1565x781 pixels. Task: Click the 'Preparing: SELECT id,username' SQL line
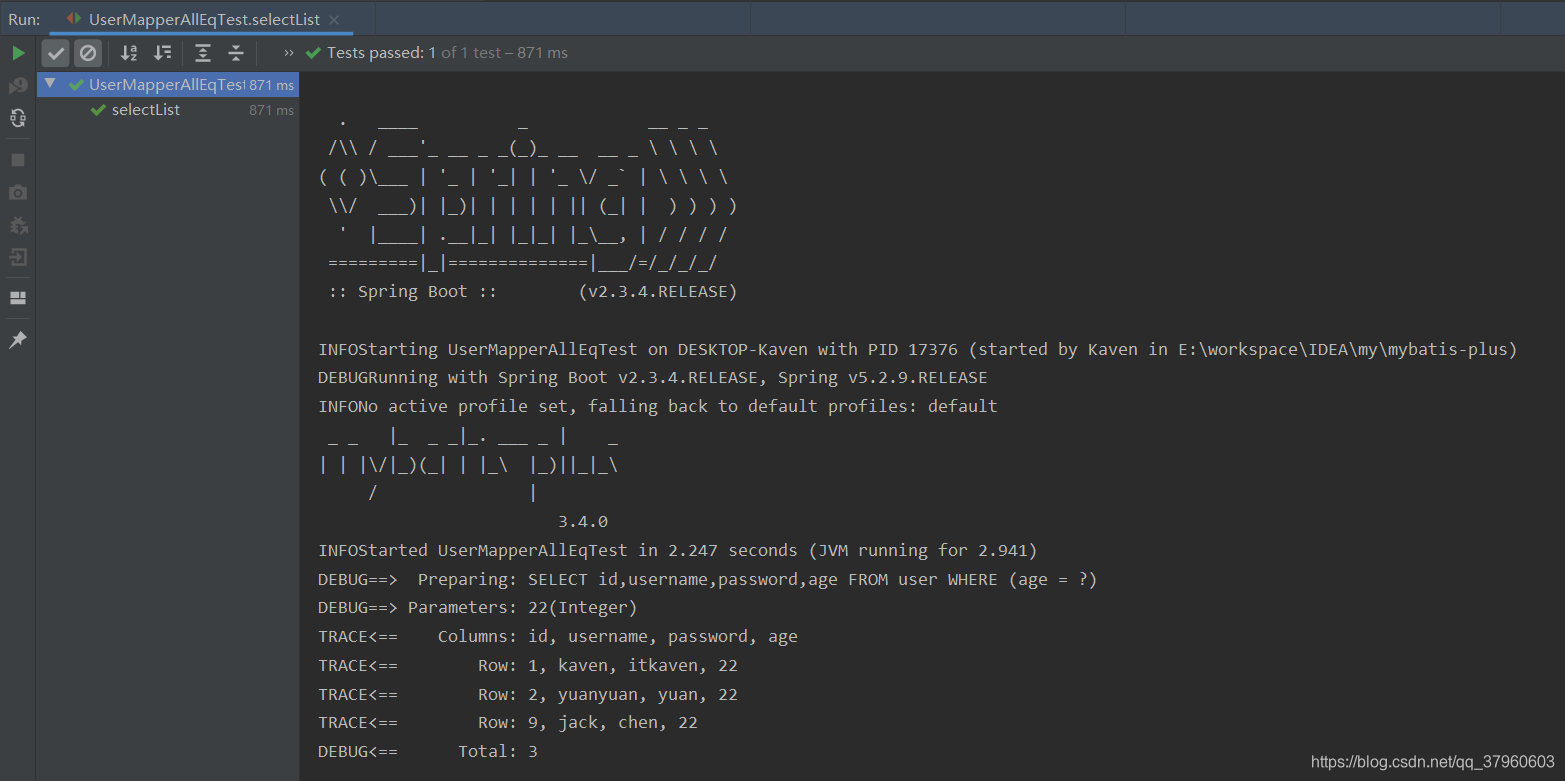point(708,580)
